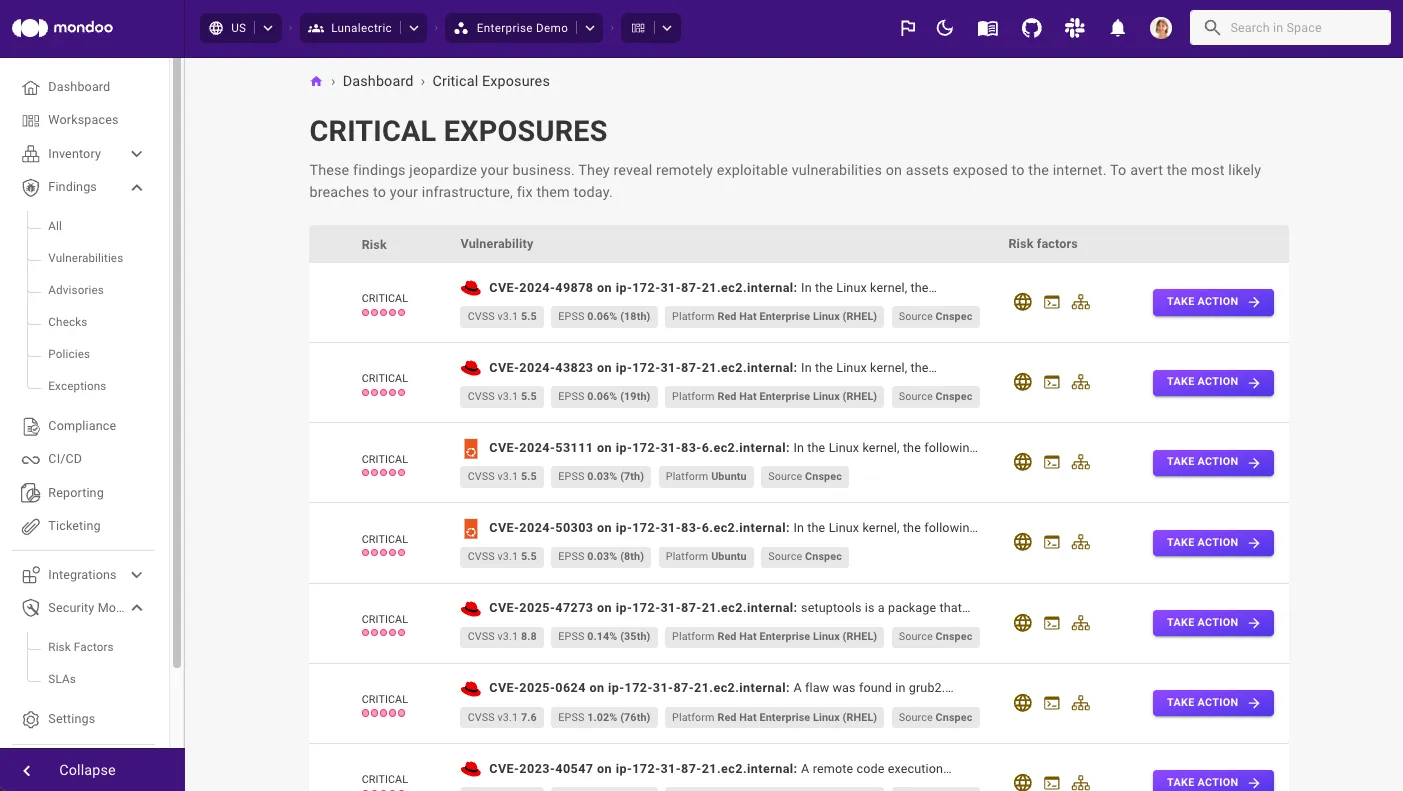Take action on CVE-2024-53111
Viewport: 1403px width, 791px height.
click(x=1212, y=462)
